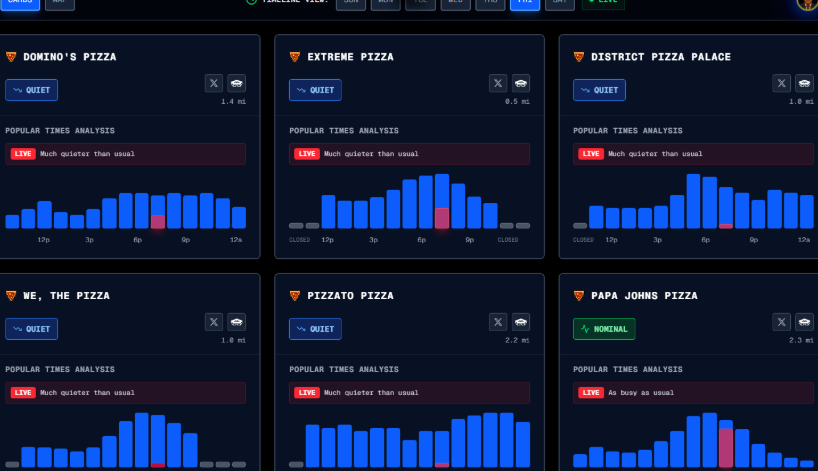Click the pizza slice icon beside Papa Johns Pizza
Screen dimensions: 818x471
[x=579, y=296]
